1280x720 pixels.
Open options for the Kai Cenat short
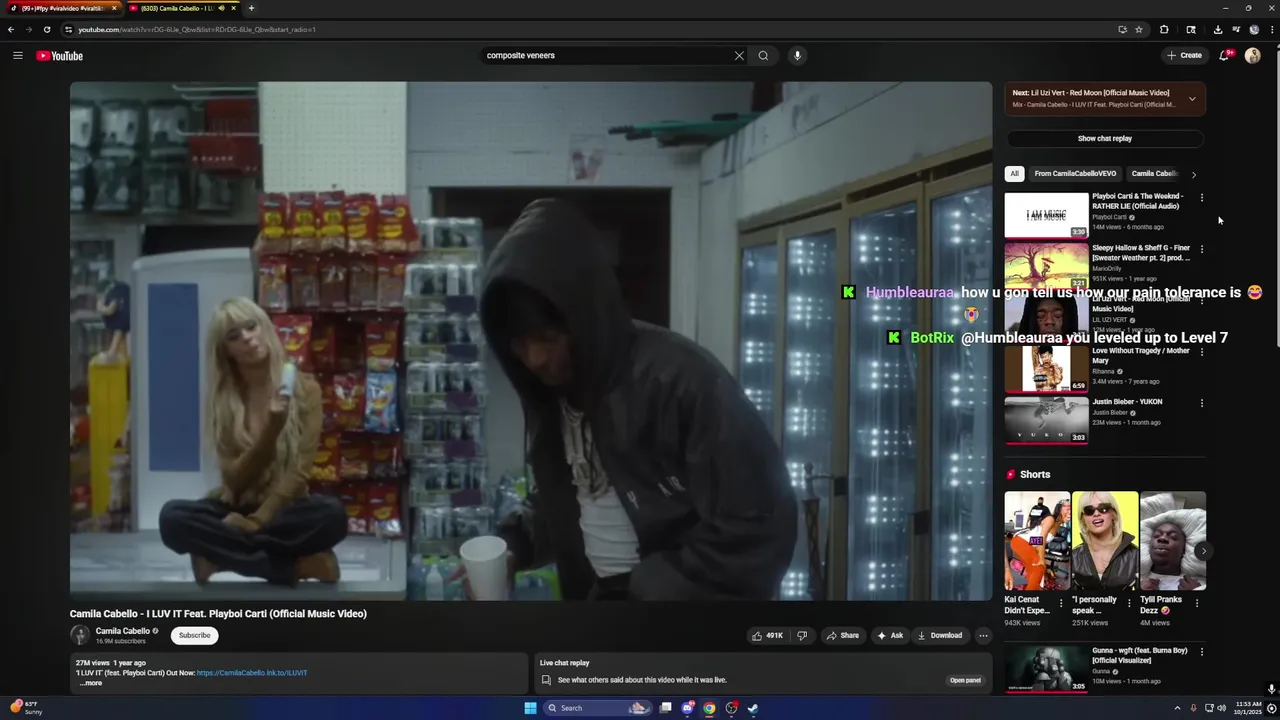(x=1061, y=603)
